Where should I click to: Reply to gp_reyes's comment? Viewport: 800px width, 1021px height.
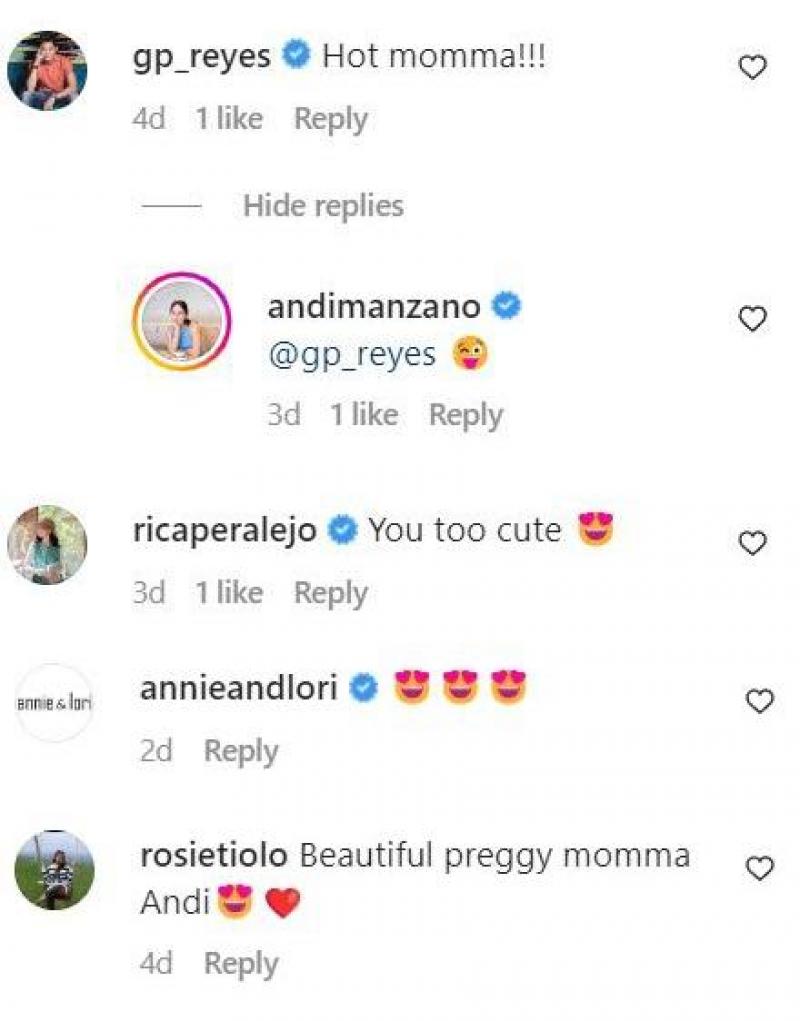pos(330,119)
